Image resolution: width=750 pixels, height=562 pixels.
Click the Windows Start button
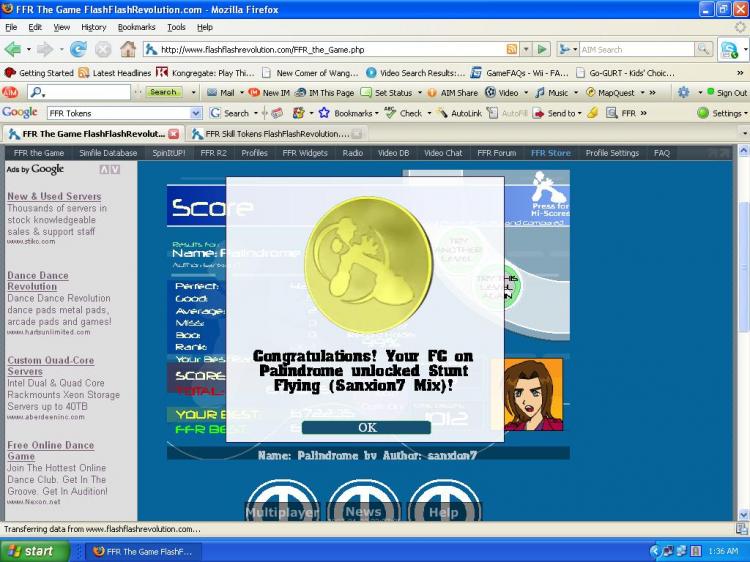point(35,551)
